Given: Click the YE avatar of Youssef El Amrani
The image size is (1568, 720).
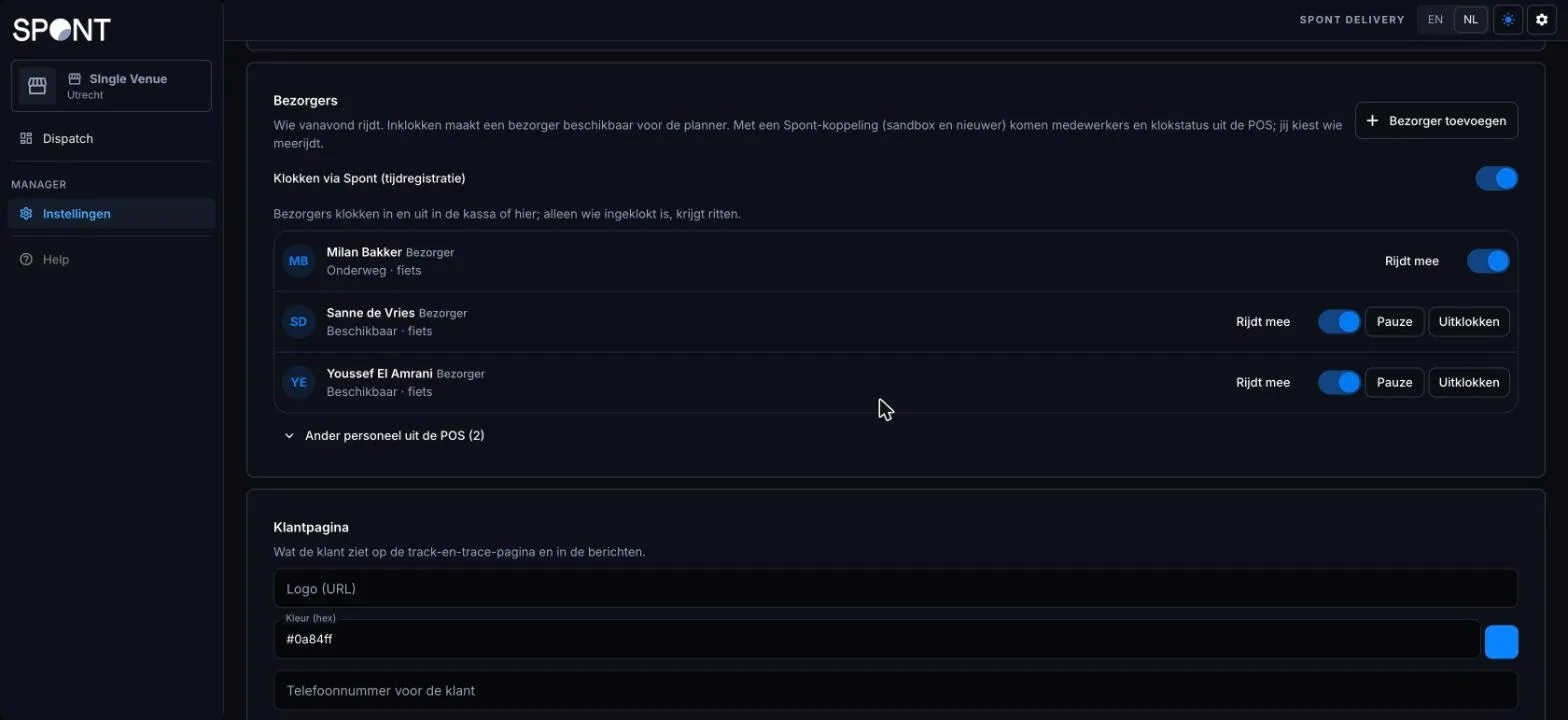Looking at the screenshot, I should point(299,382).
